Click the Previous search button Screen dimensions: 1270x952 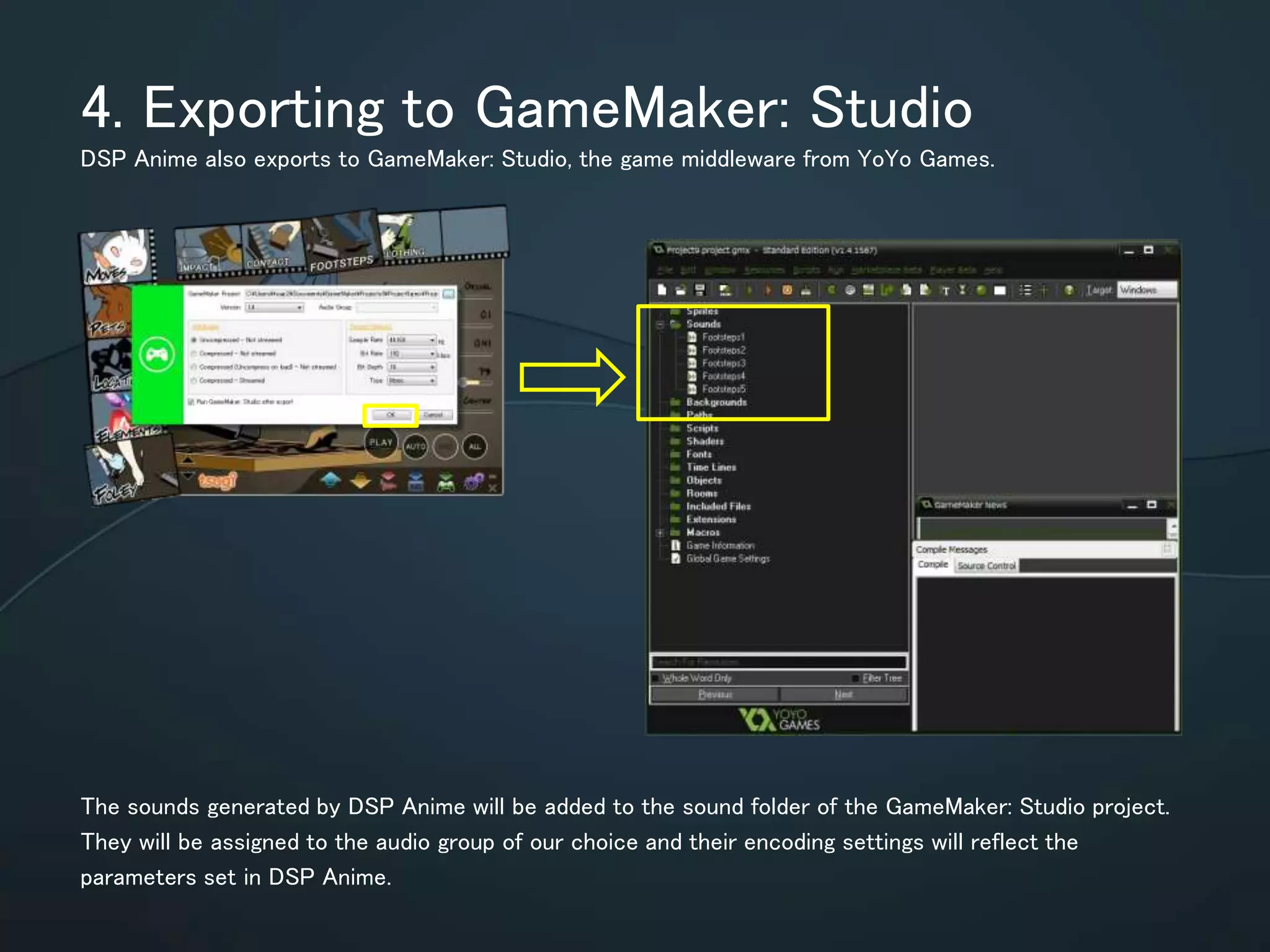(x=715, y=694)
